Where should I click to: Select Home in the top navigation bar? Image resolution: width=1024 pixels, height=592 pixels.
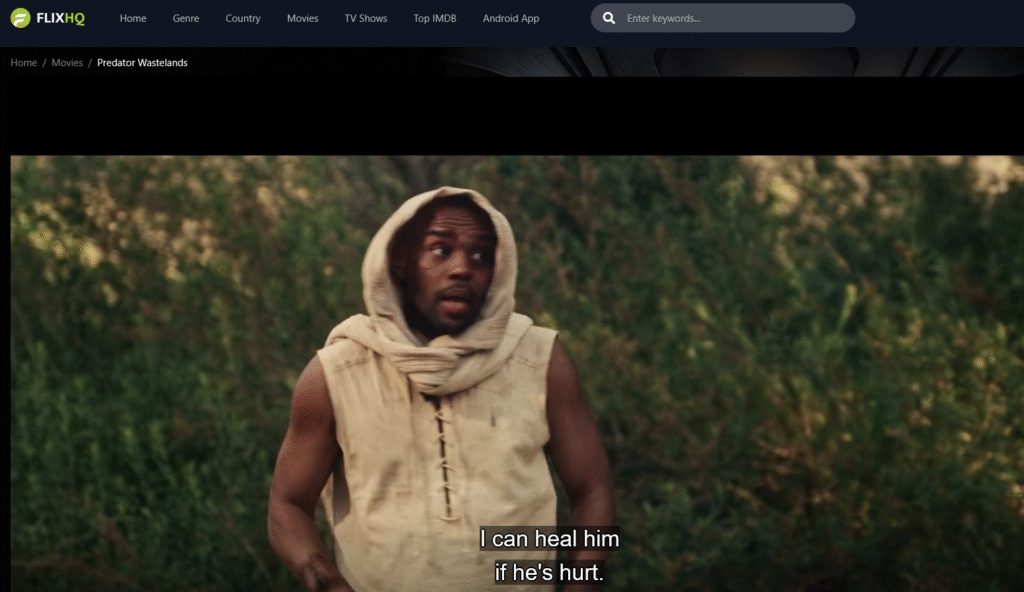[132, 17]
